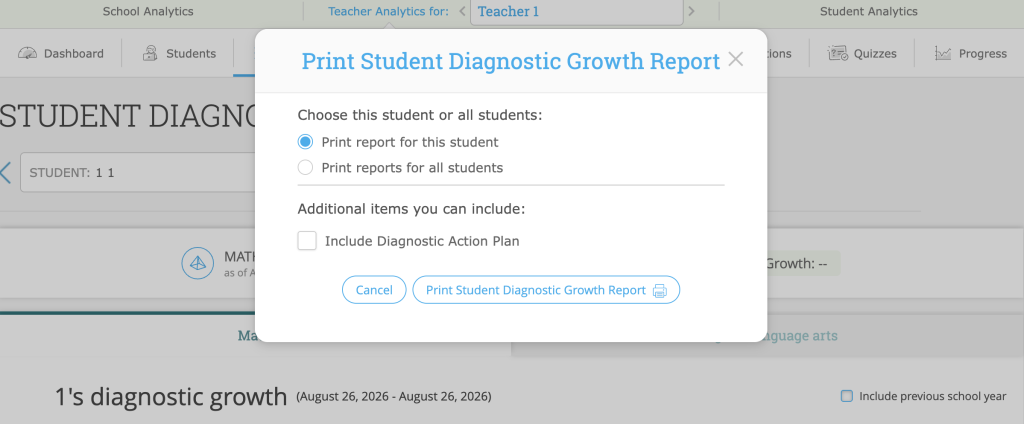The width and height of the screenshot is (1024, 424).
Task: Open the Progress menu item
Action: pos(970,54)
